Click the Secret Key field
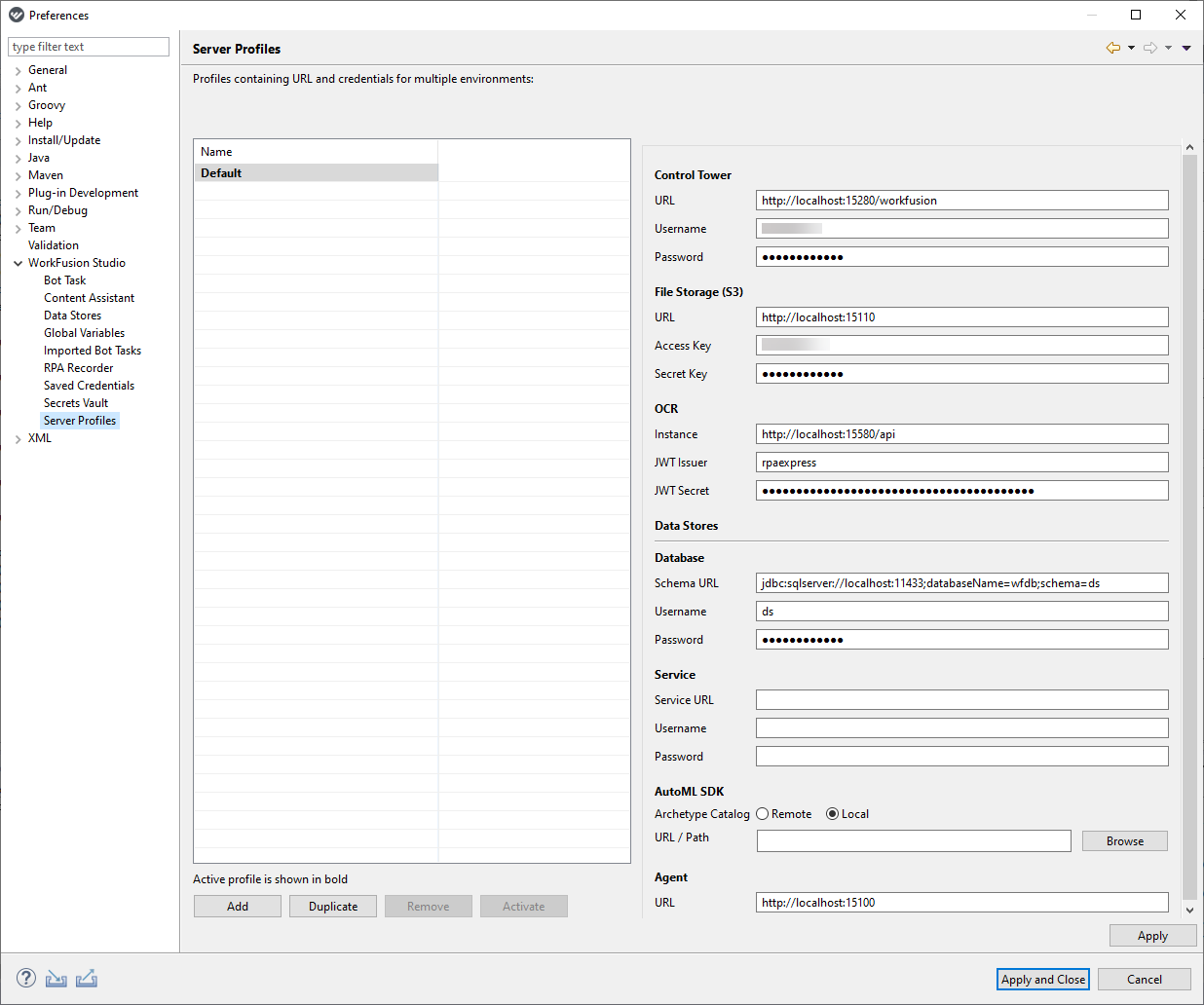Viewport: 1204px width, 1005px height. pos(962,374)
